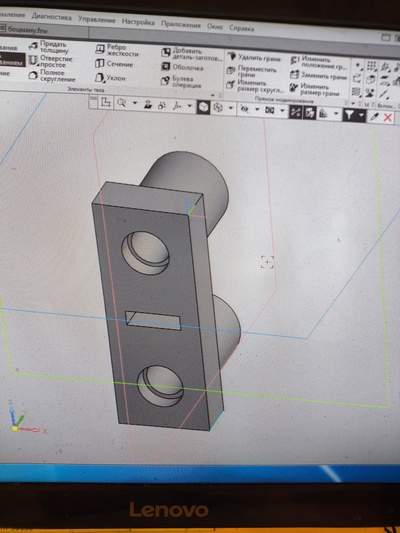400x533 pixels.
Task: Click Удалить грани tool
Action: point(254,57)
